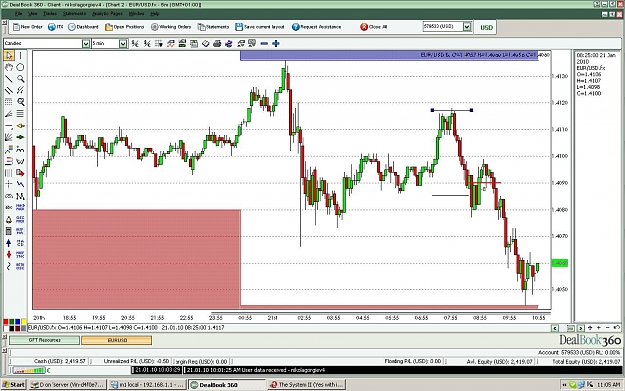Click the calculator tool icon

pyautogui.click(x=9, y=231)
